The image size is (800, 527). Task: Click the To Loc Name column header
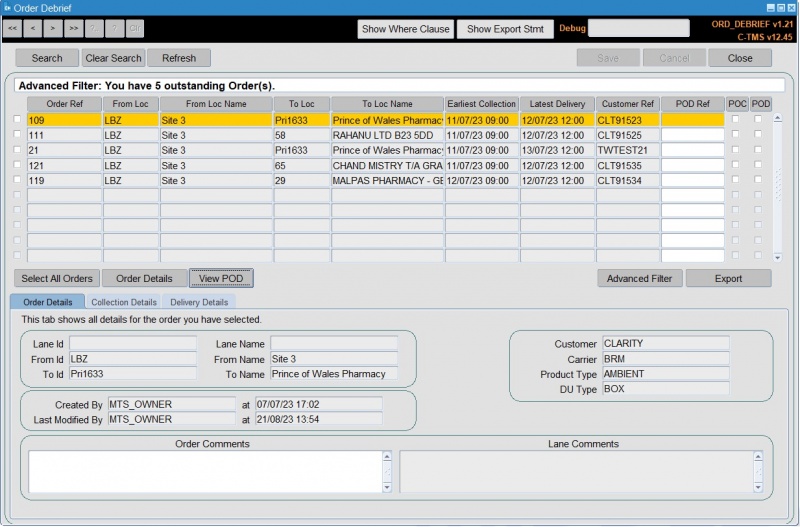pyautogui.click(x=387, y=104)
